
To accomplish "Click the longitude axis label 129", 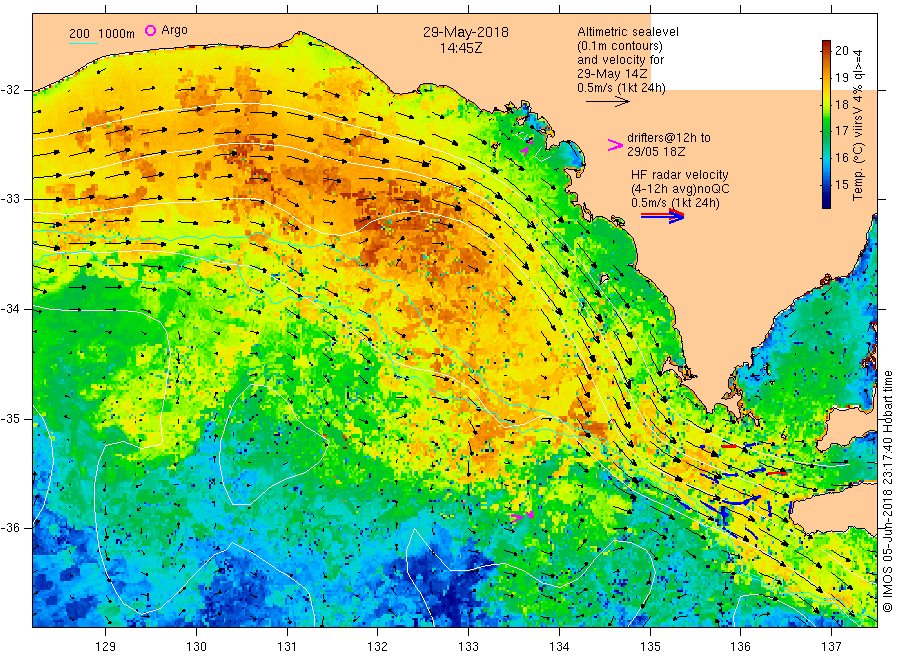I will point(106,647).
